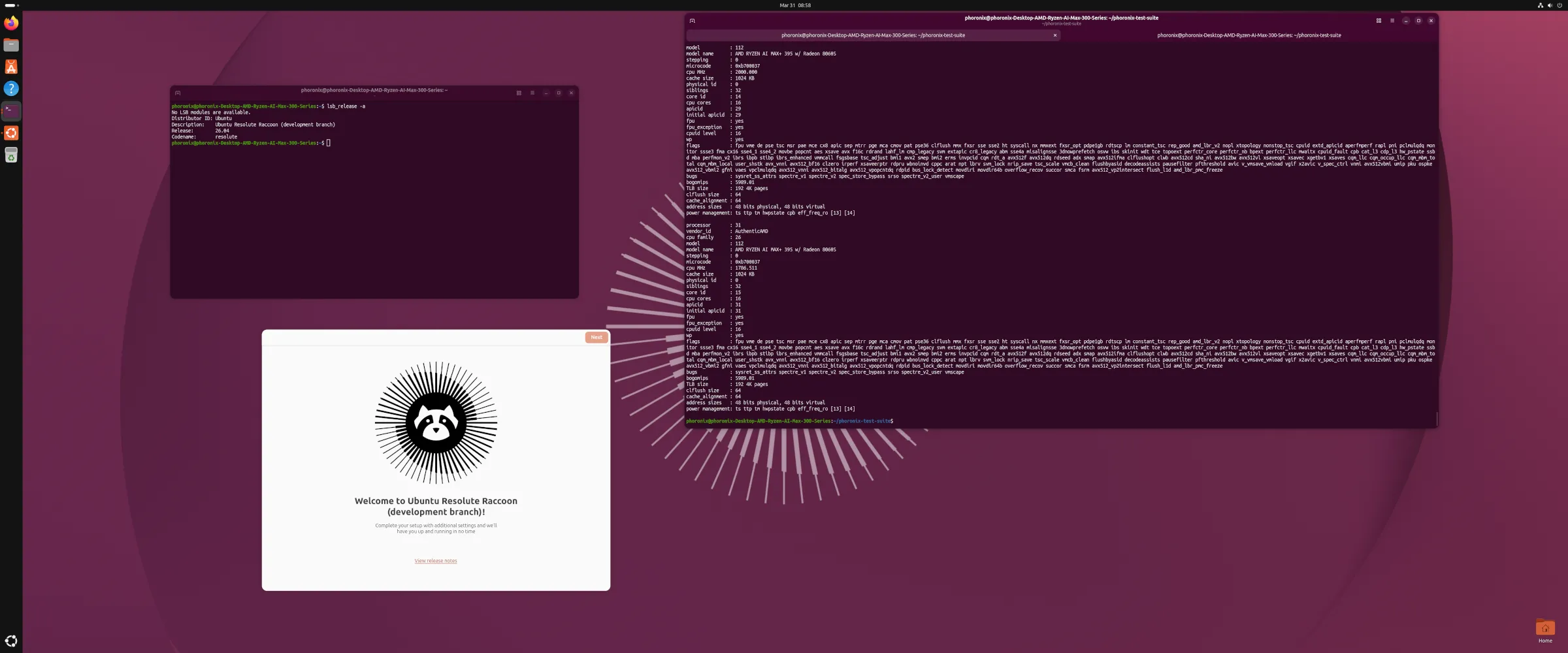The width and height of the screenshot is (1568, 653).
Task: Click the terminal scrollbar
Action: (1435, 418)
